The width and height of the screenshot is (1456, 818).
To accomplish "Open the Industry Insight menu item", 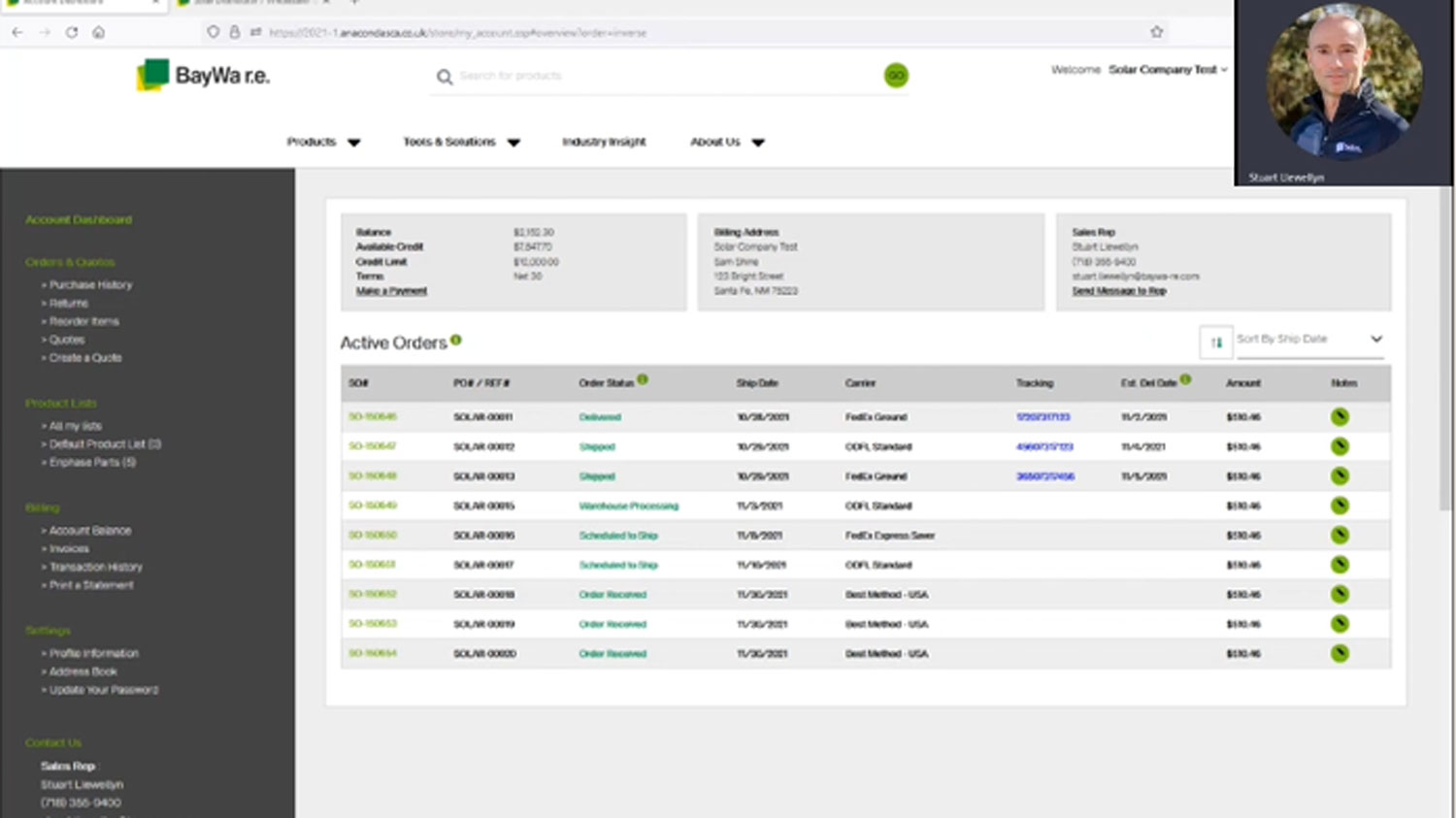I will point(604,142).
